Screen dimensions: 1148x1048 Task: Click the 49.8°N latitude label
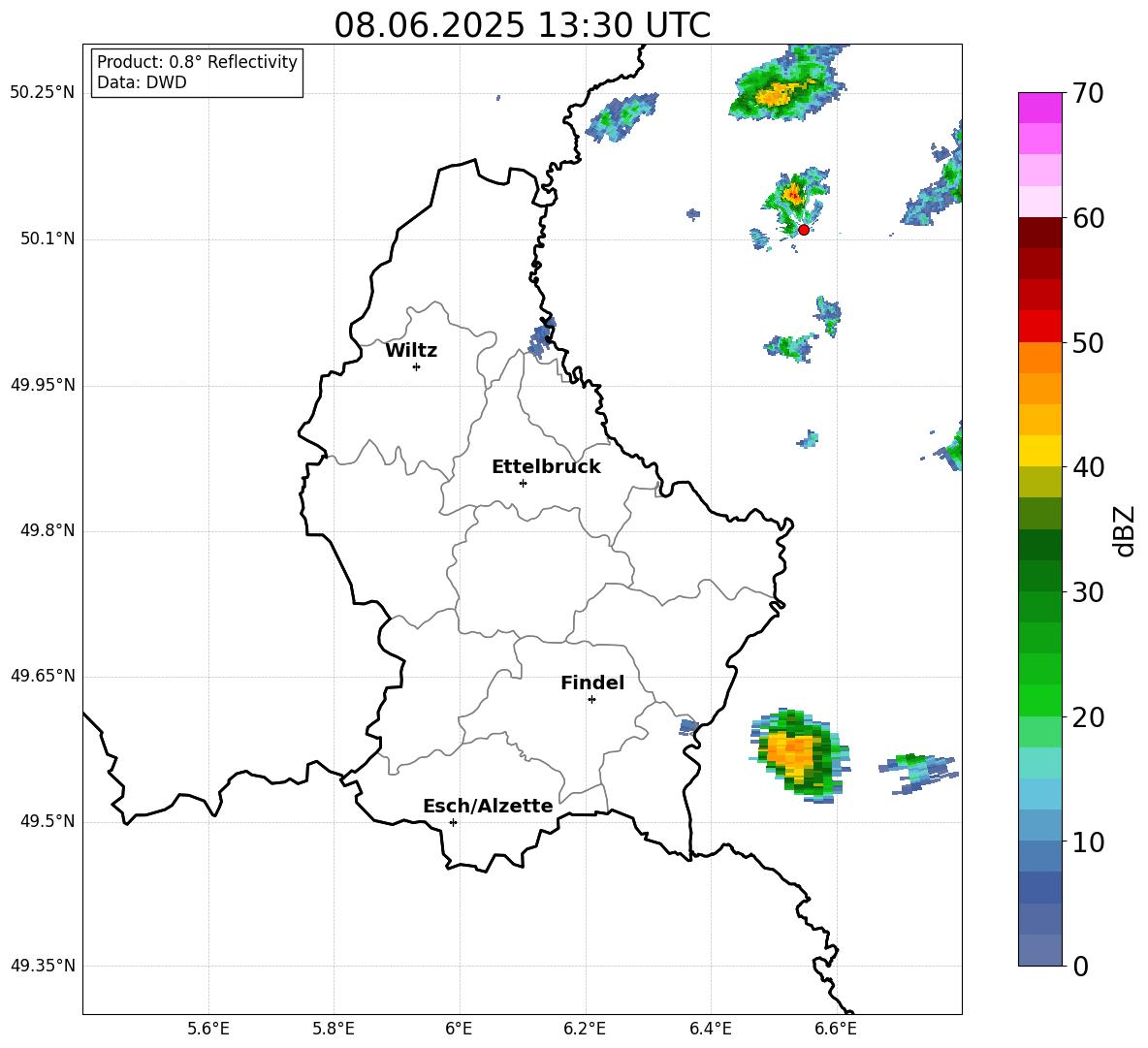[47, 530]
